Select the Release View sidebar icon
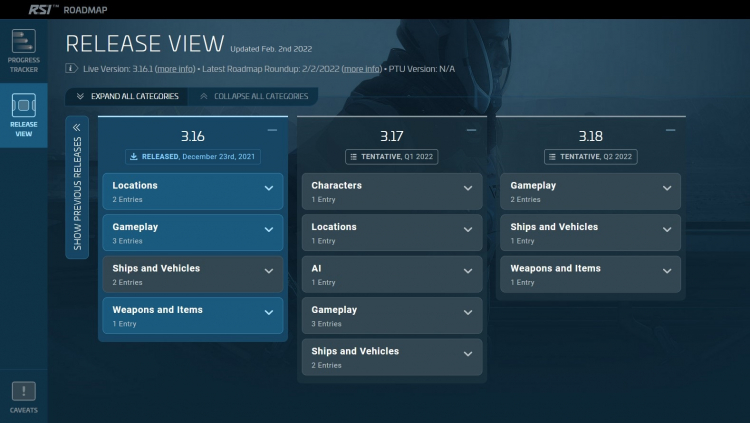Viewport: 750px width, 423px height. pyautogui.click(x=23, y=116)
